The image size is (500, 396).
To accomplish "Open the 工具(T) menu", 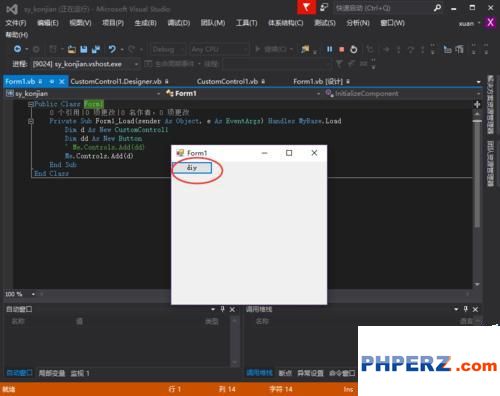I will [246, 23].
